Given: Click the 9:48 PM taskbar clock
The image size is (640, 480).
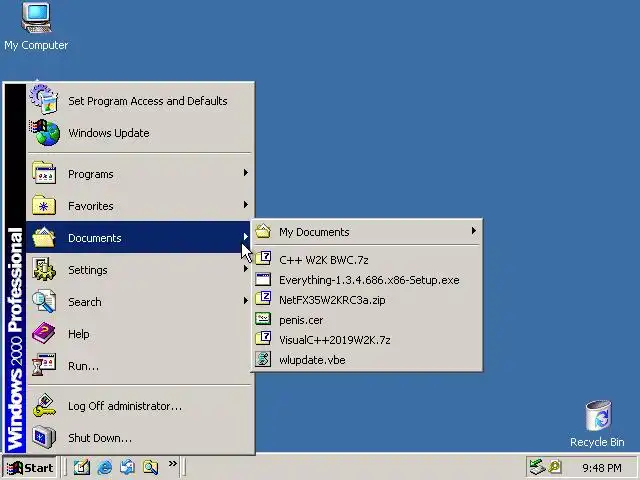Looking at the screenshot, I should click(x=602, y=467).
